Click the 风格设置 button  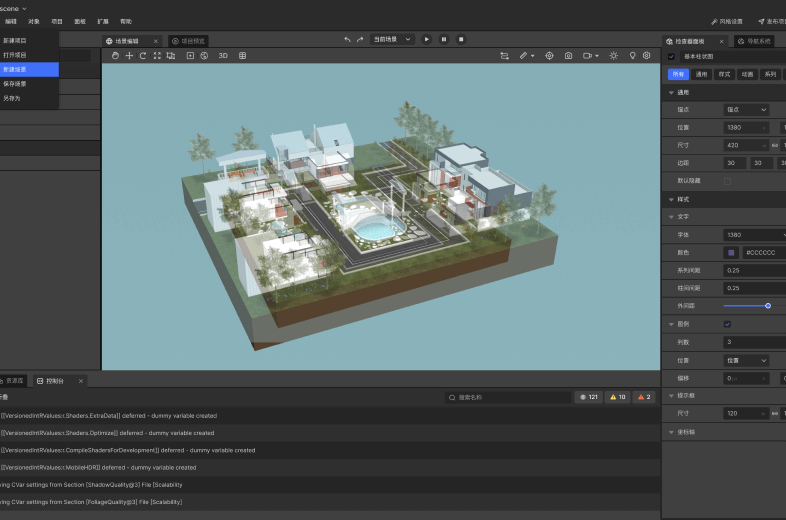[x=726, y=21]
